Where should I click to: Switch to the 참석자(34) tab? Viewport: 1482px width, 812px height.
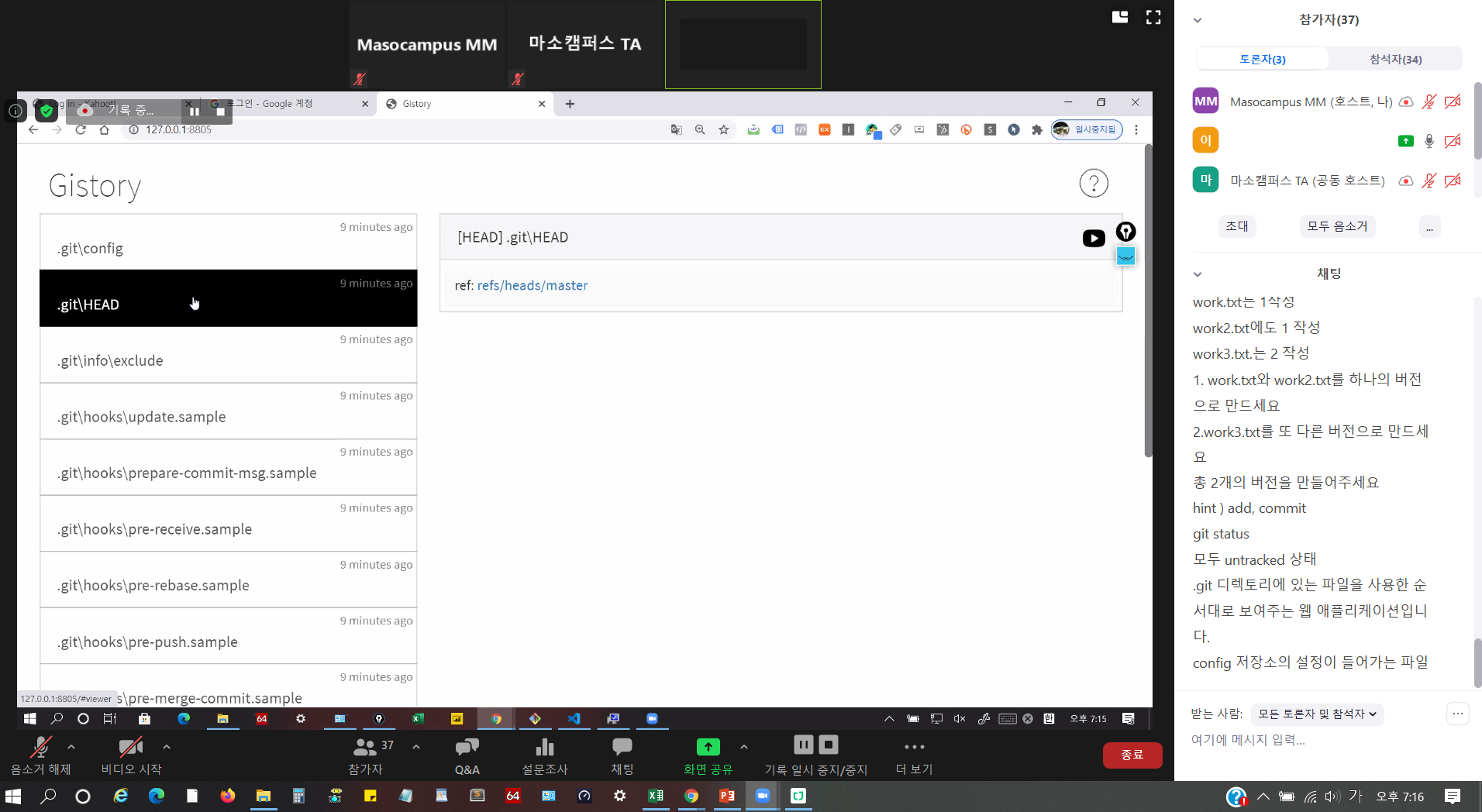coord(1395,59)
